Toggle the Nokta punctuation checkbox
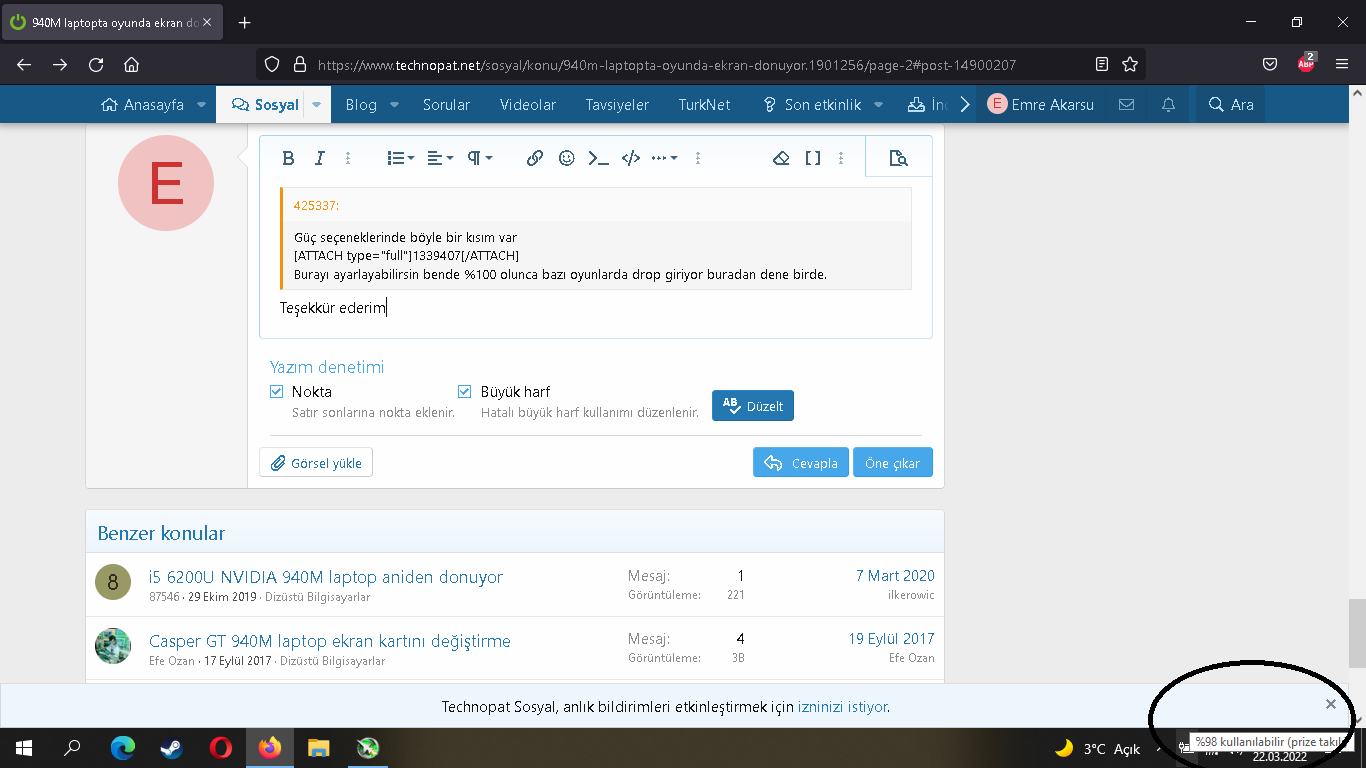The image size is (1366, 768). coord(277,392)
